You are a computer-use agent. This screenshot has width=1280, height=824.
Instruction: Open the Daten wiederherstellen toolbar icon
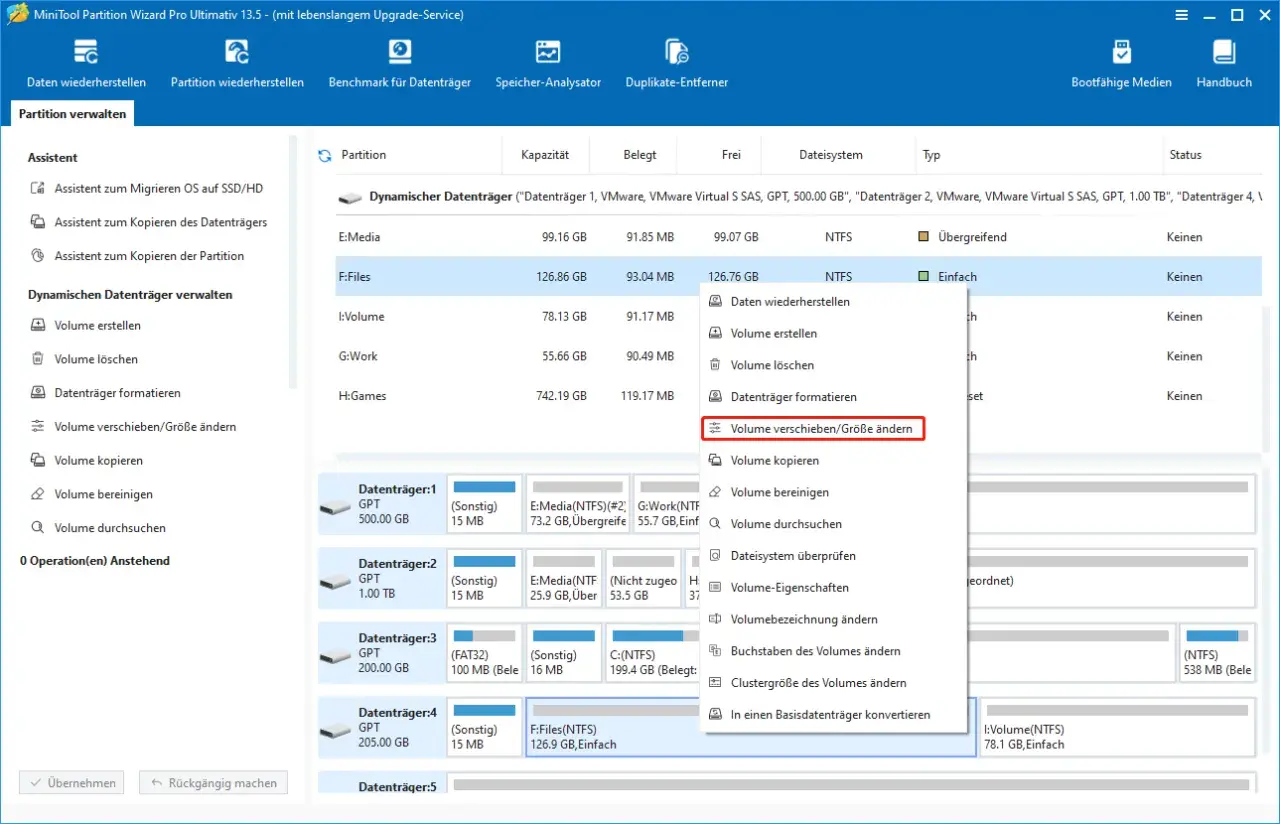click(x=86, y=64)
